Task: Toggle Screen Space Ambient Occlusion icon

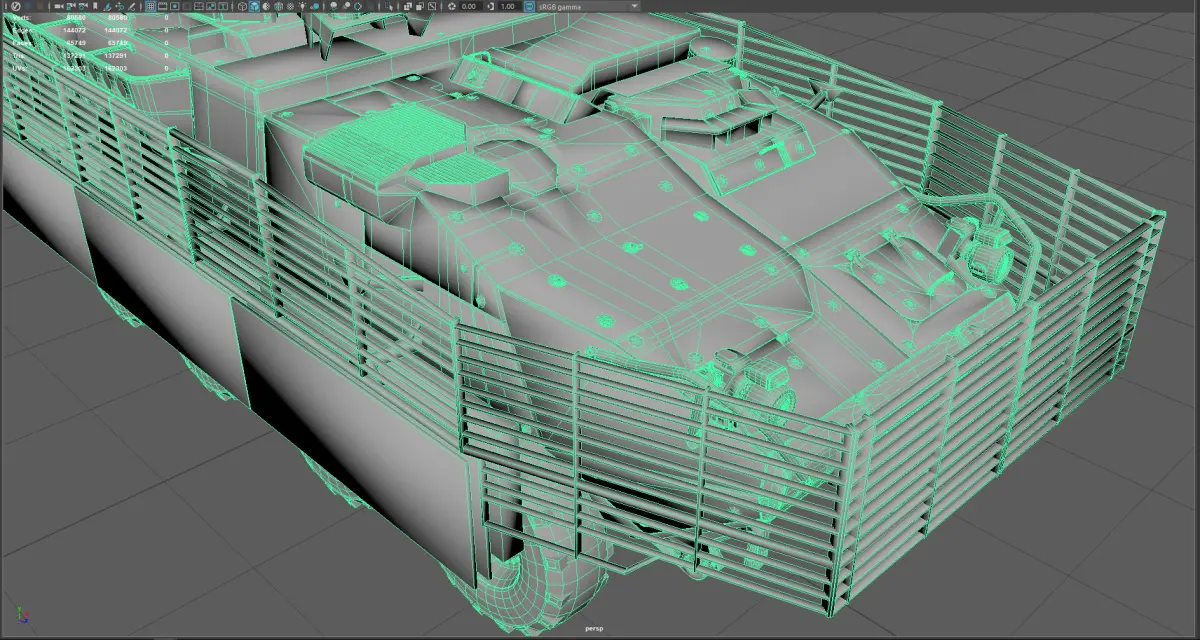Action: click(333, 6)
